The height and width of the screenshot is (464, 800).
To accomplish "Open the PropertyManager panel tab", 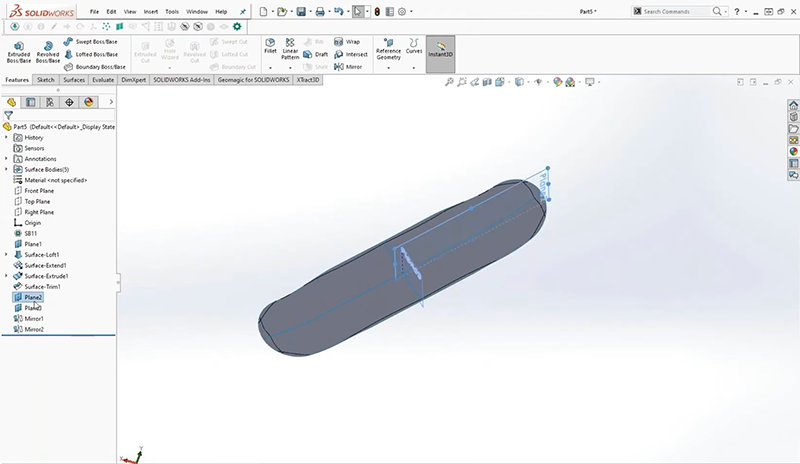I will coord(31,102).
